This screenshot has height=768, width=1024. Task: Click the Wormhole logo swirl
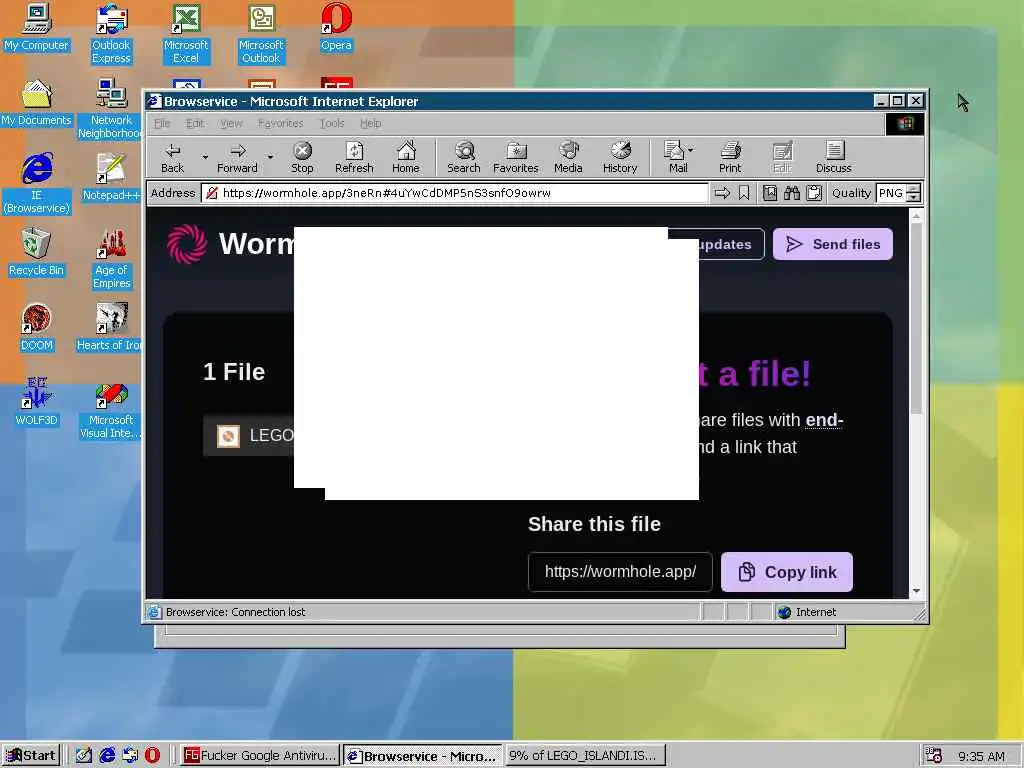coord(187,244)
